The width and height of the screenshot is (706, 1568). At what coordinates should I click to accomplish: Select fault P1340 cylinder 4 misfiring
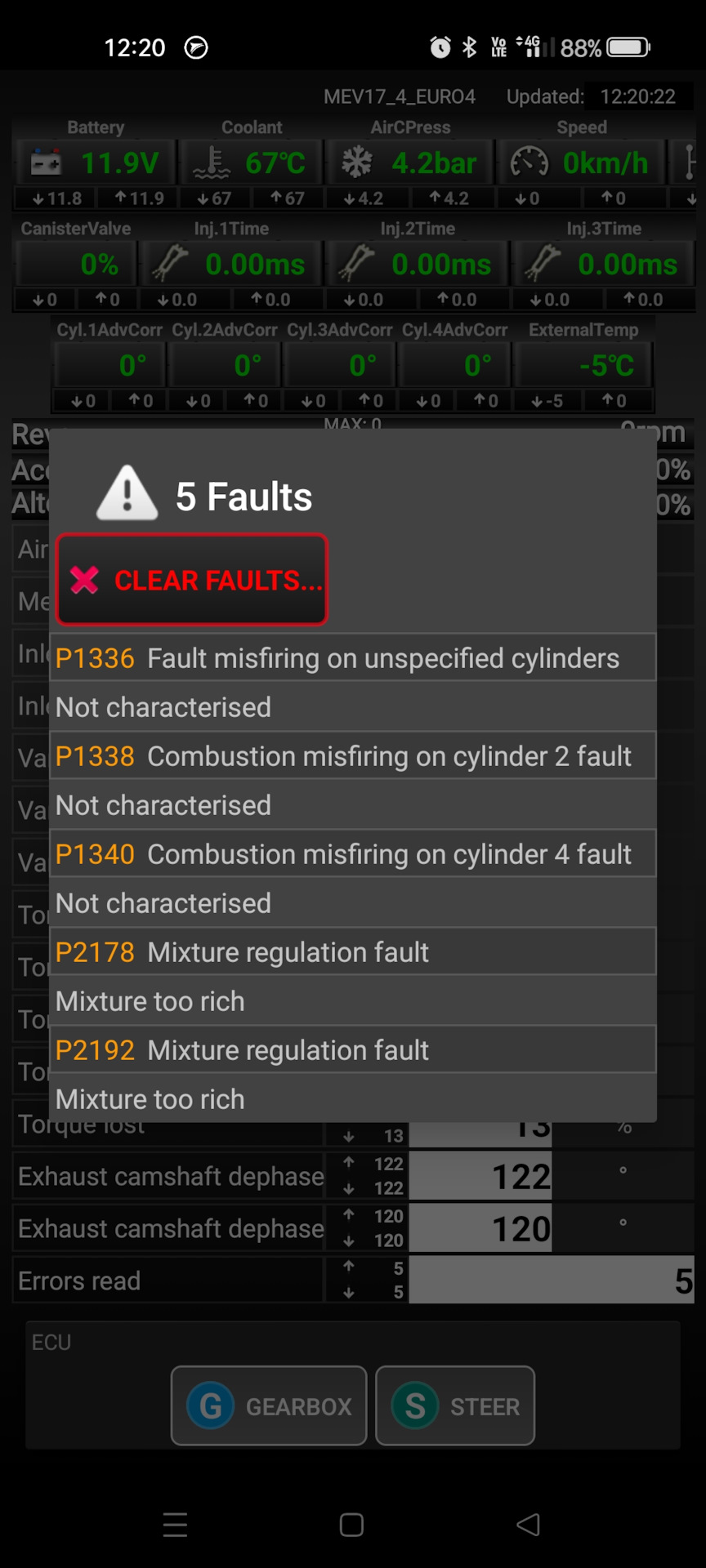pos(353,853)
